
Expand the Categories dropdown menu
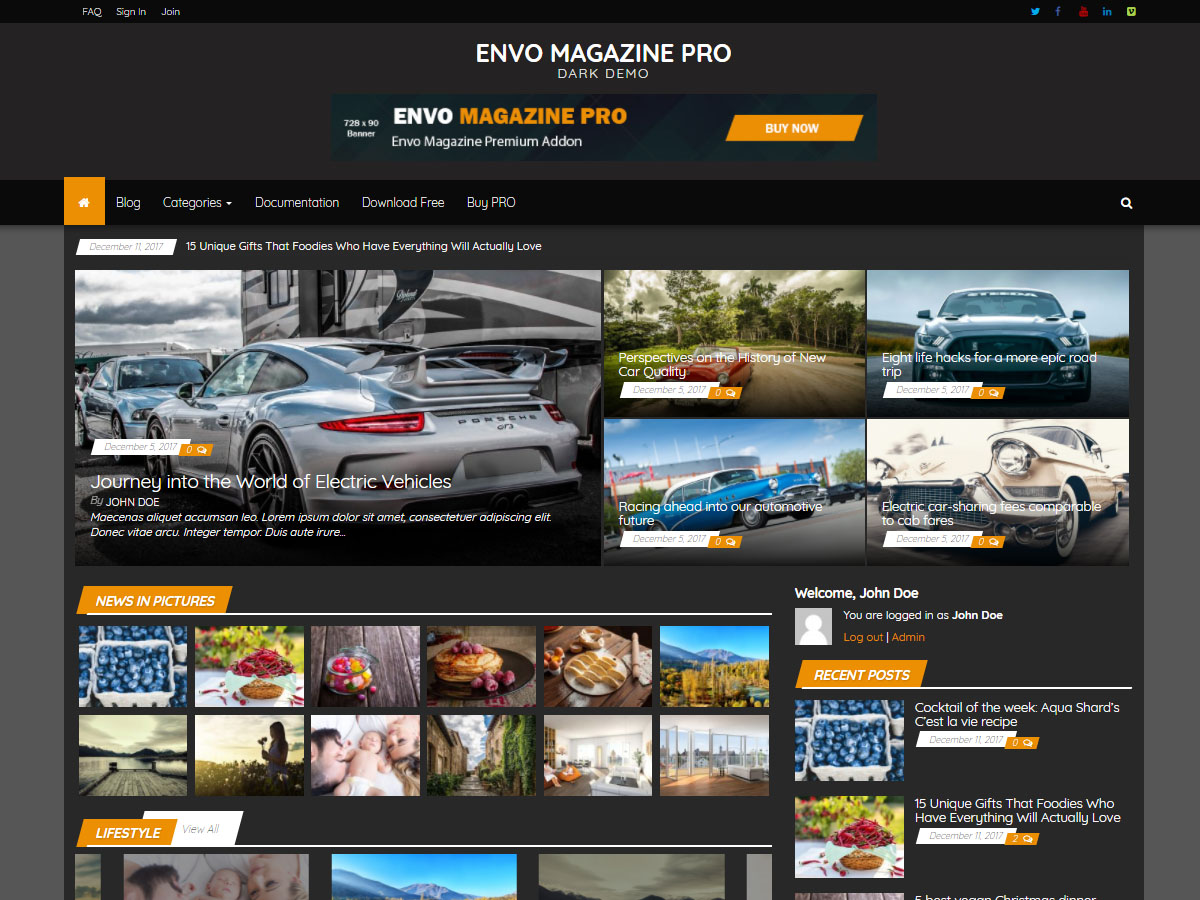tap(197, 202)
